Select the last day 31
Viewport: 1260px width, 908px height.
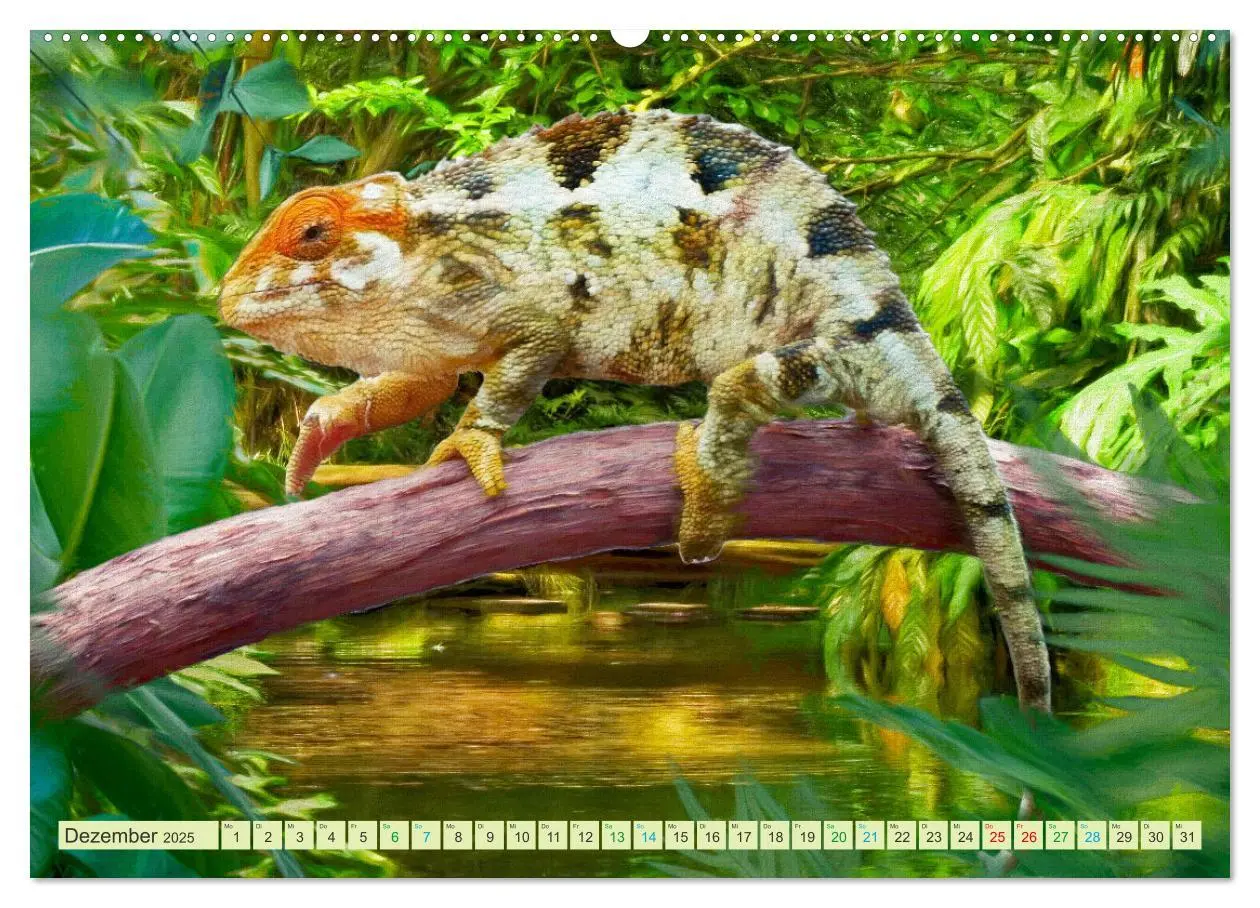1187,836
